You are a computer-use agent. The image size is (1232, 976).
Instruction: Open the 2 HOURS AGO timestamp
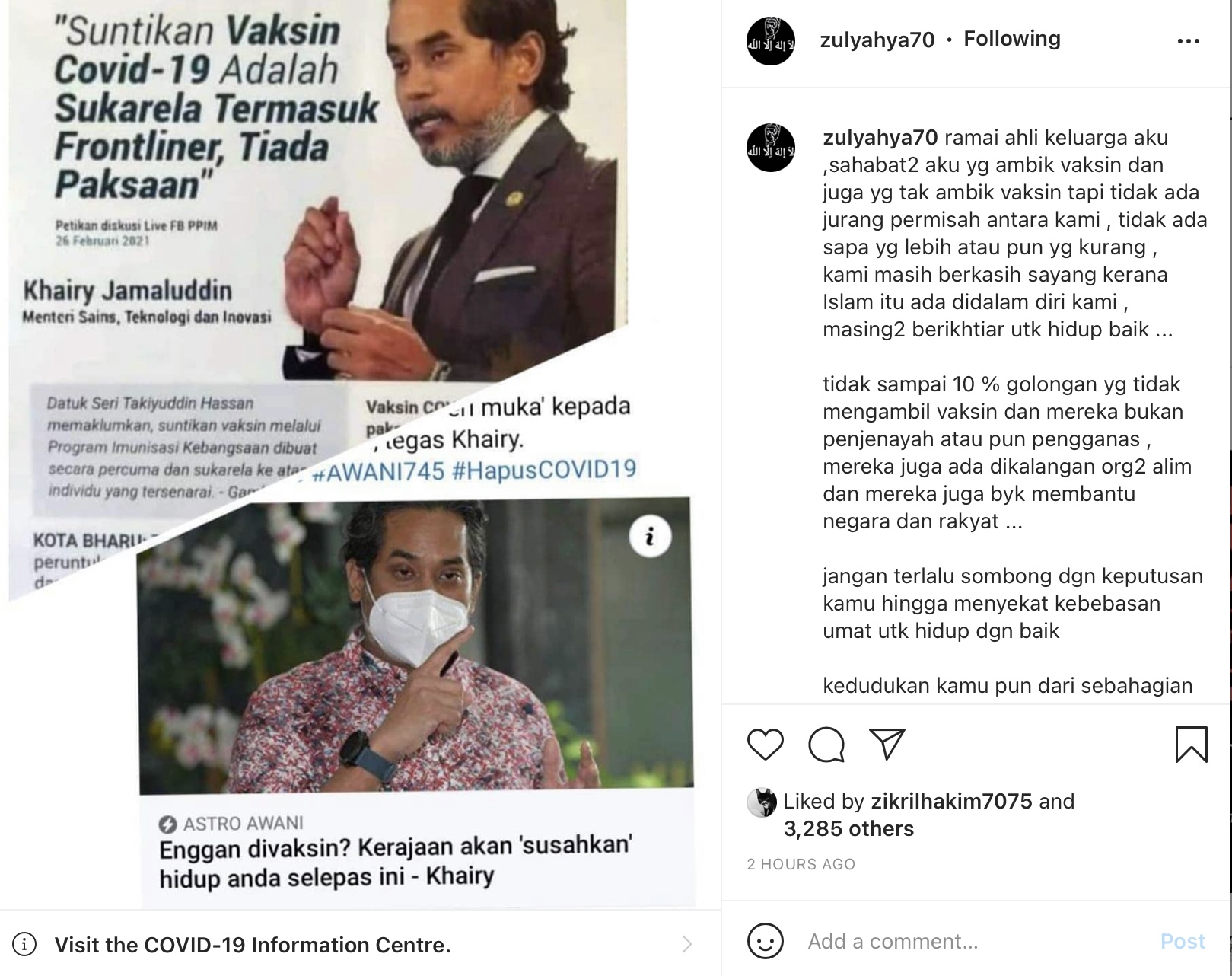[801, 864]
